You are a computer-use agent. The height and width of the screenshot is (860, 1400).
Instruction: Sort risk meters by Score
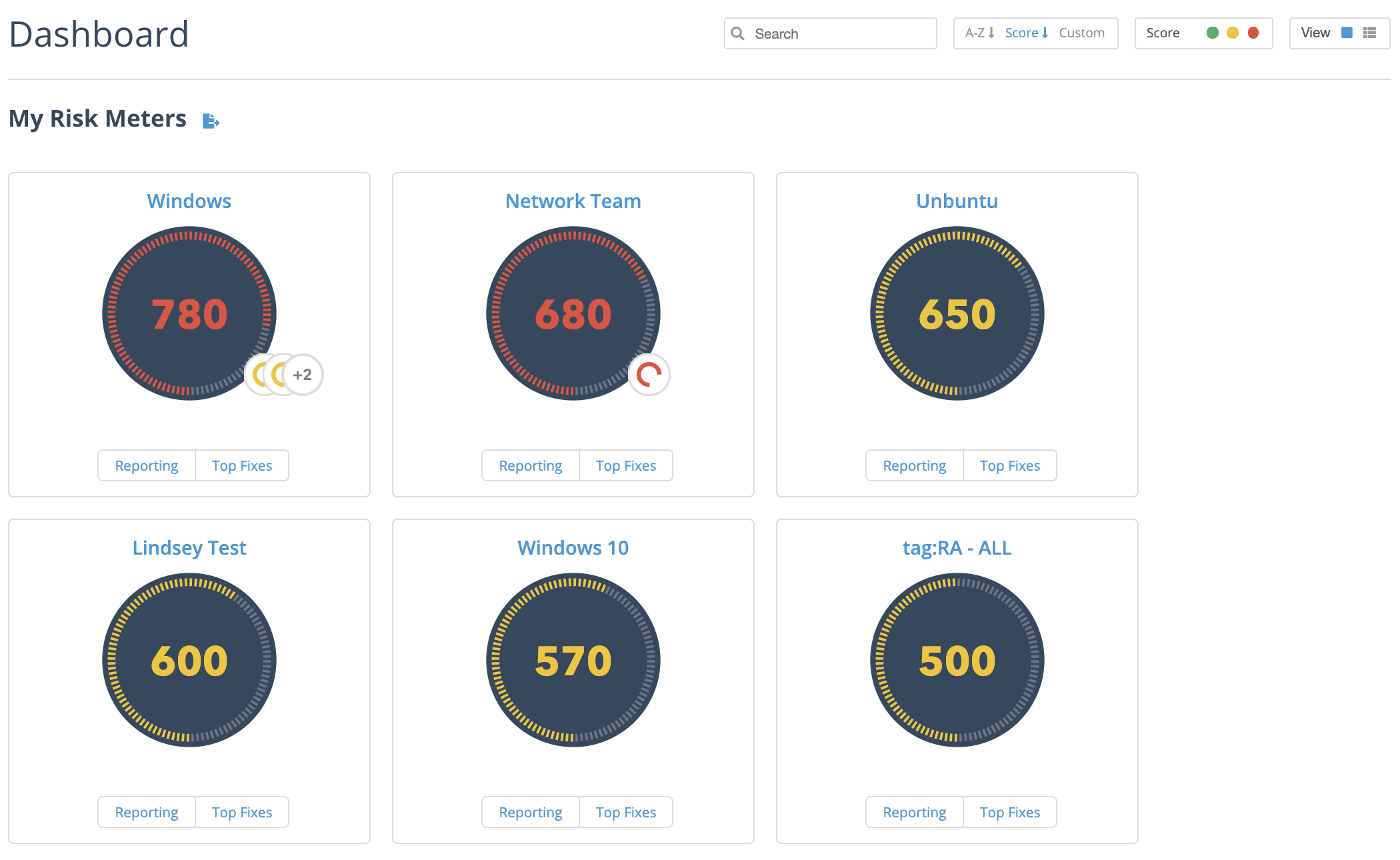1027,33
